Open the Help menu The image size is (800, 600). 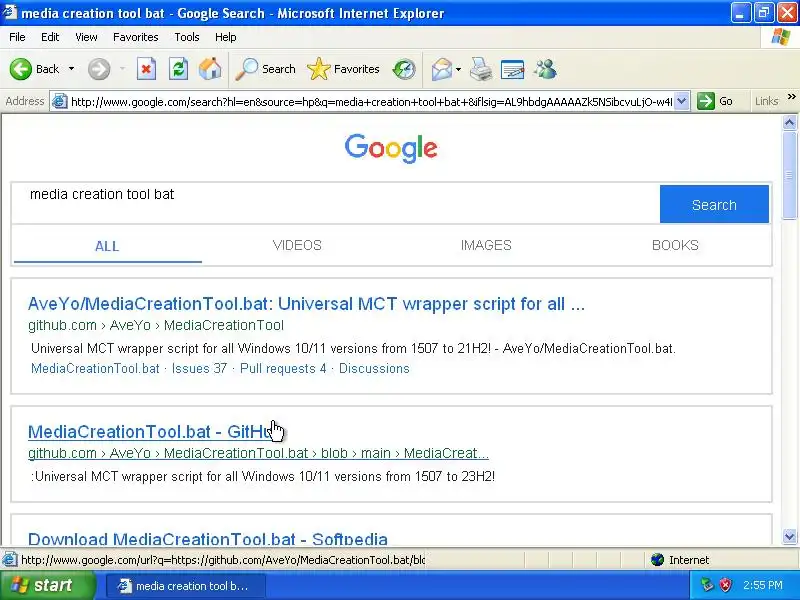click(226, 37)
